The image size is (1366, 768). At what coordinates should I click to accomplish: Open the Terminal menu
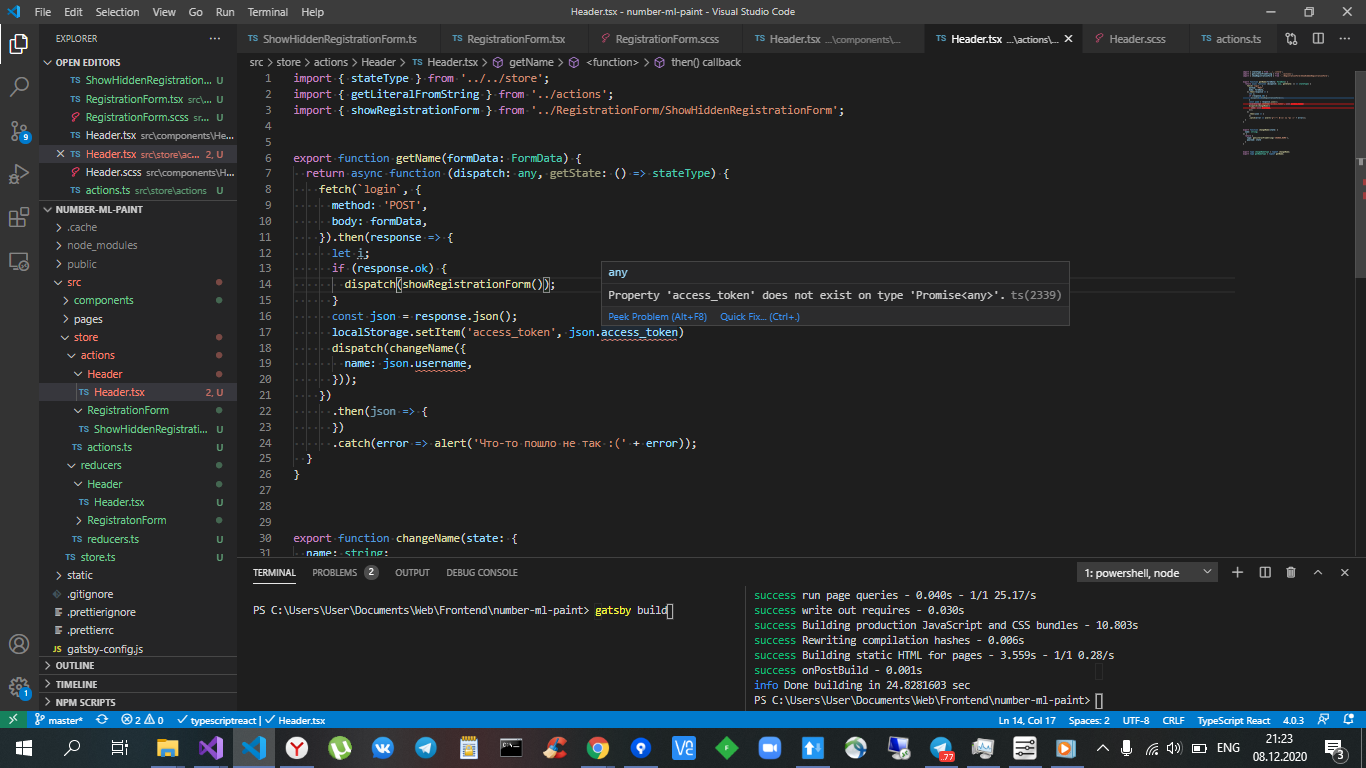coord(267,12)
